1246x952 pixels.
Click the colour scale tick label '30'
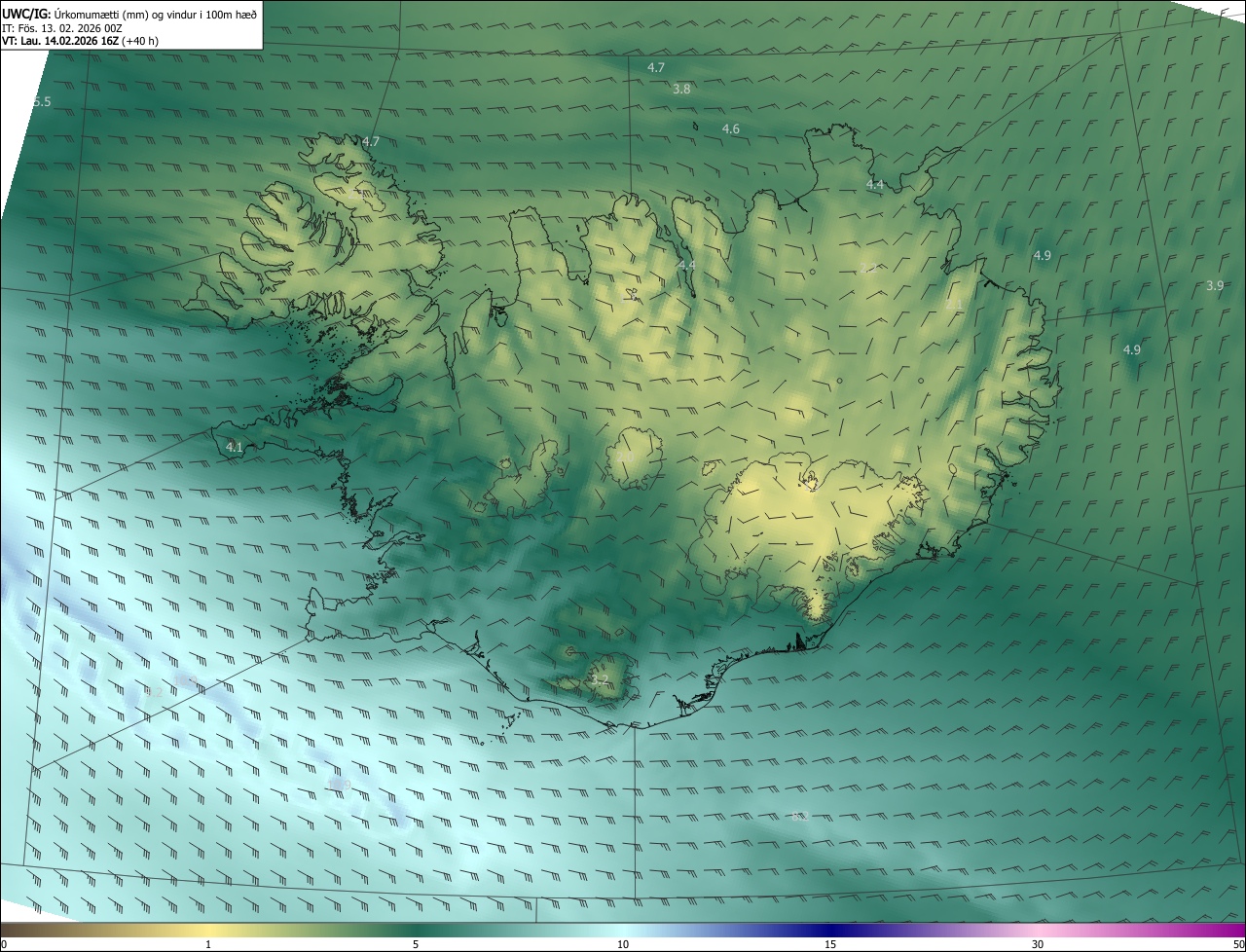[x=1038, y=944]
